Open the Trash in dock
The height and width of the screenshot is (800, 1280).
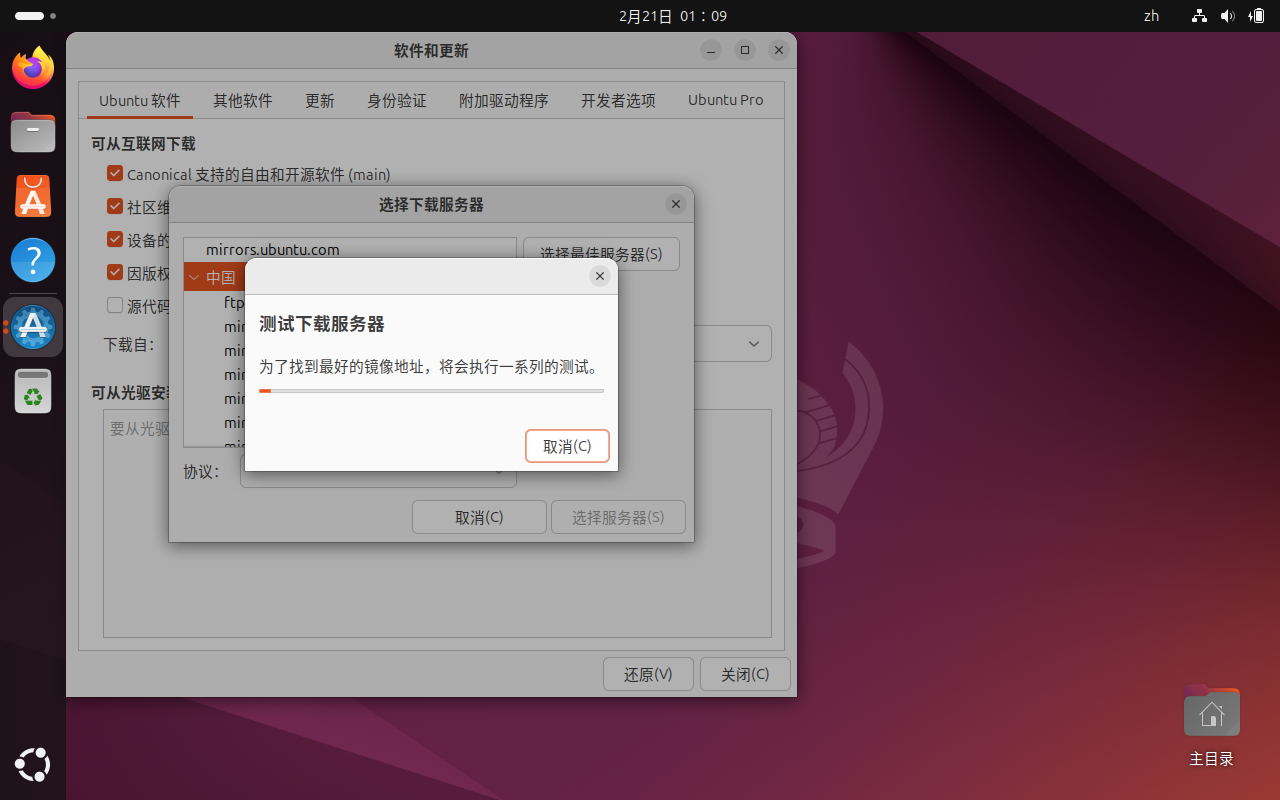33,391
